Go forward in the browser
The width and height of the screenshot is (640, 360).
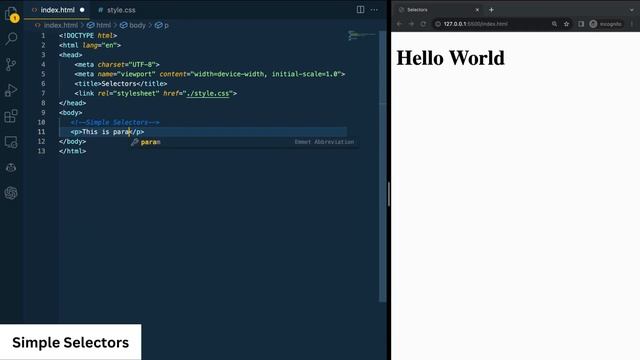coord(411,24)
